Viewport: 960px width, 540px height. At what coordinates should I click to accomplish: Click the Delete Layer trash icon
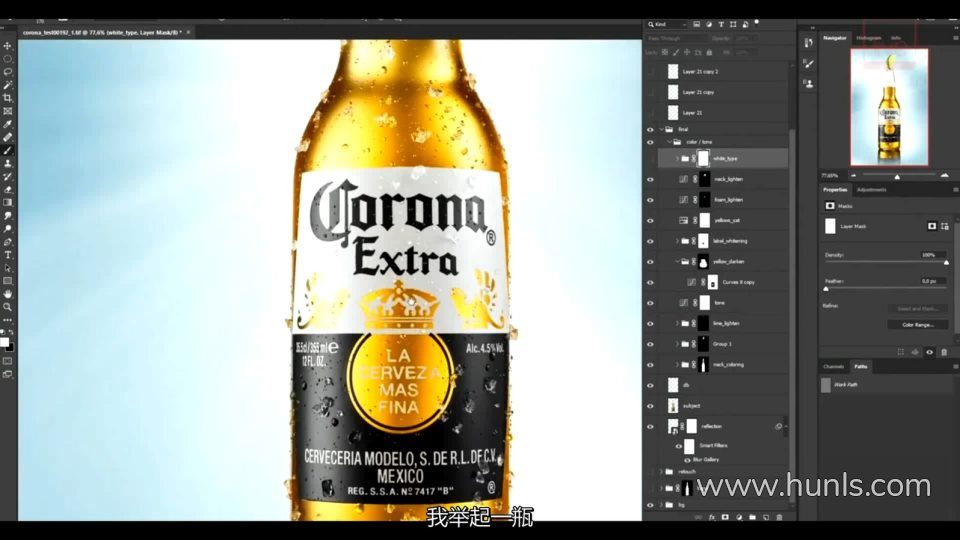(x=779, y=517)
